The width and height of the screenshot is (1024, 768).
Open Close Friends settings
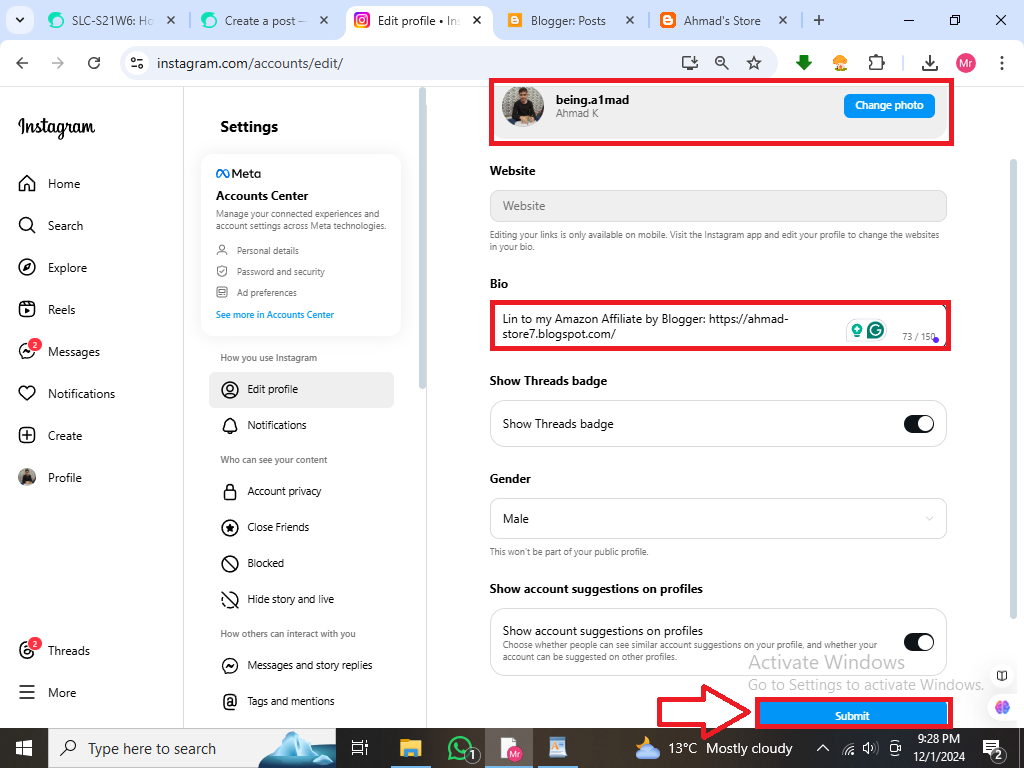tap(265, 527)
